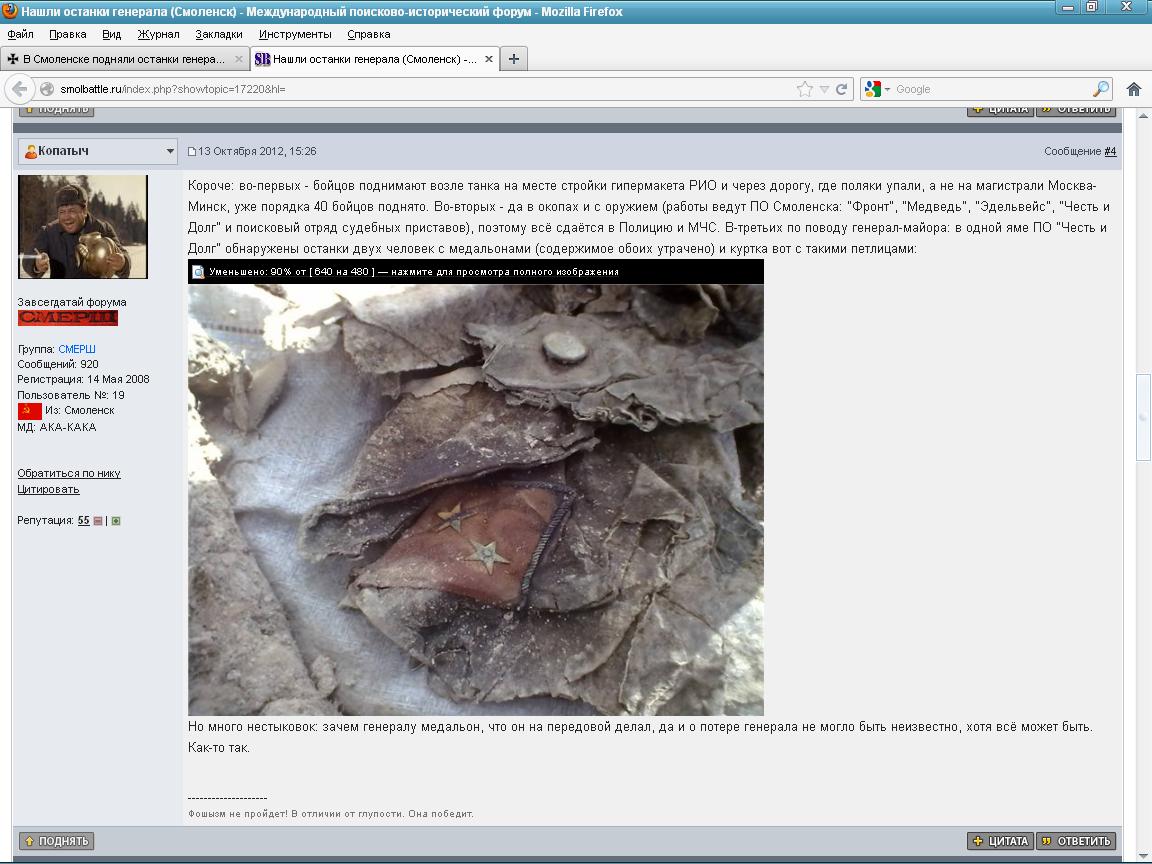Expand the Копатыч user dropdown

[x=170, y=152]
